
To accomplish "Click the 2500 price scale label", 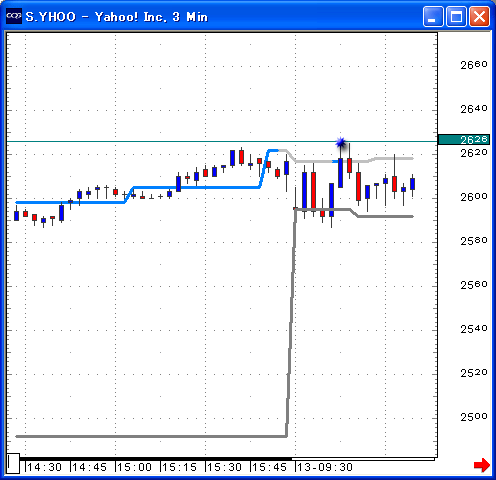I will pos(474,417).
